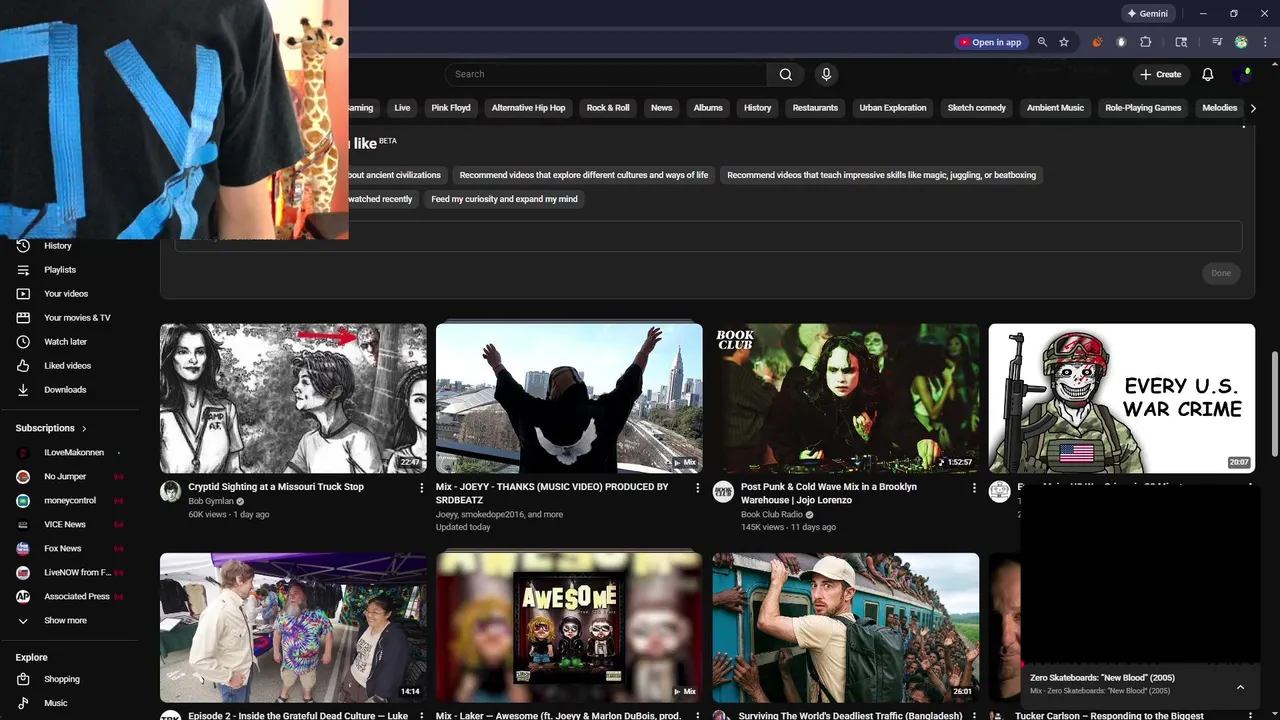Open the Bob Gymlan channel name link
This screenshot has width=1280, height=720.
tap(211, 501)
